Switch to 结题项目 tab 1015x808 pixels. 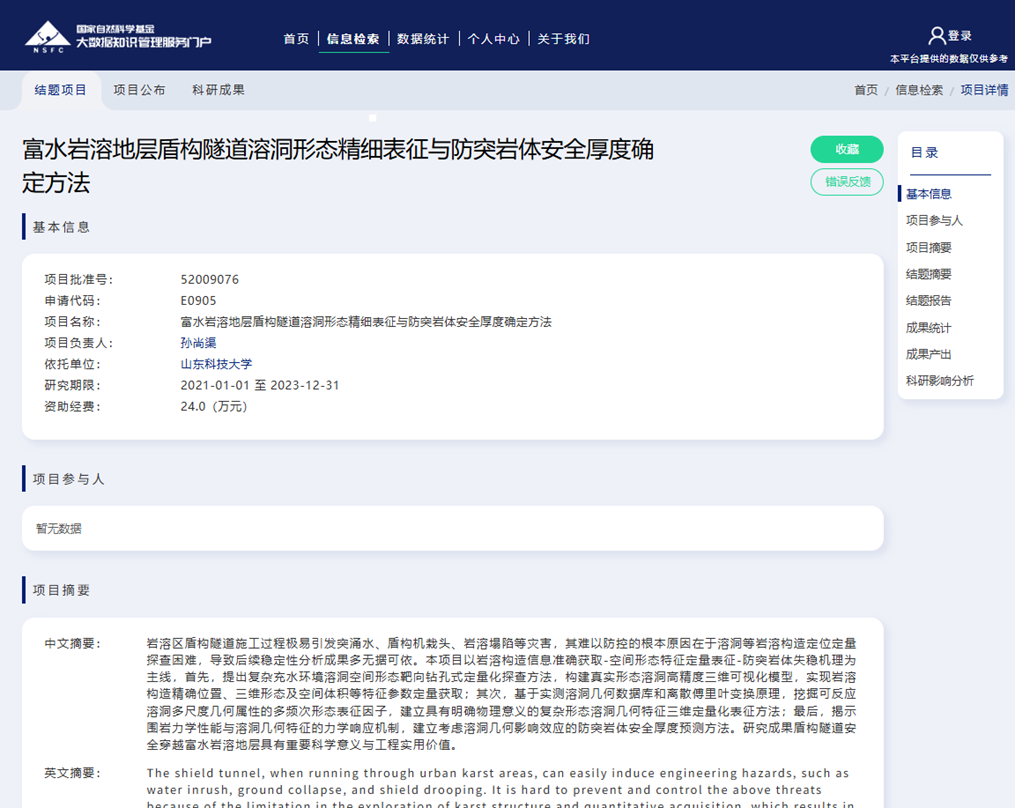point(61,90)
